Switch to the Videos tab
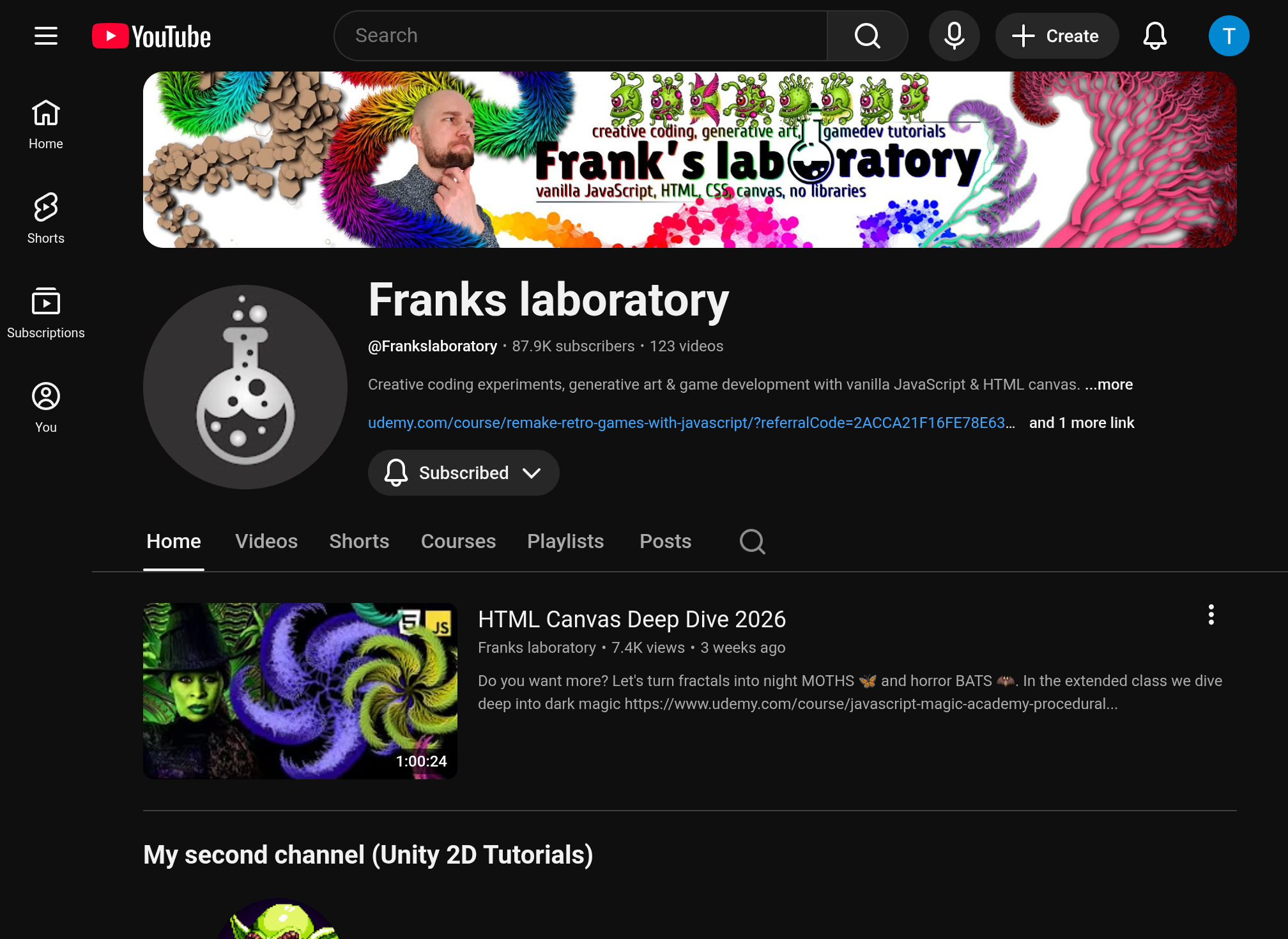The width and height of the screenshot is (1288, 939). [x=266, y=542]
